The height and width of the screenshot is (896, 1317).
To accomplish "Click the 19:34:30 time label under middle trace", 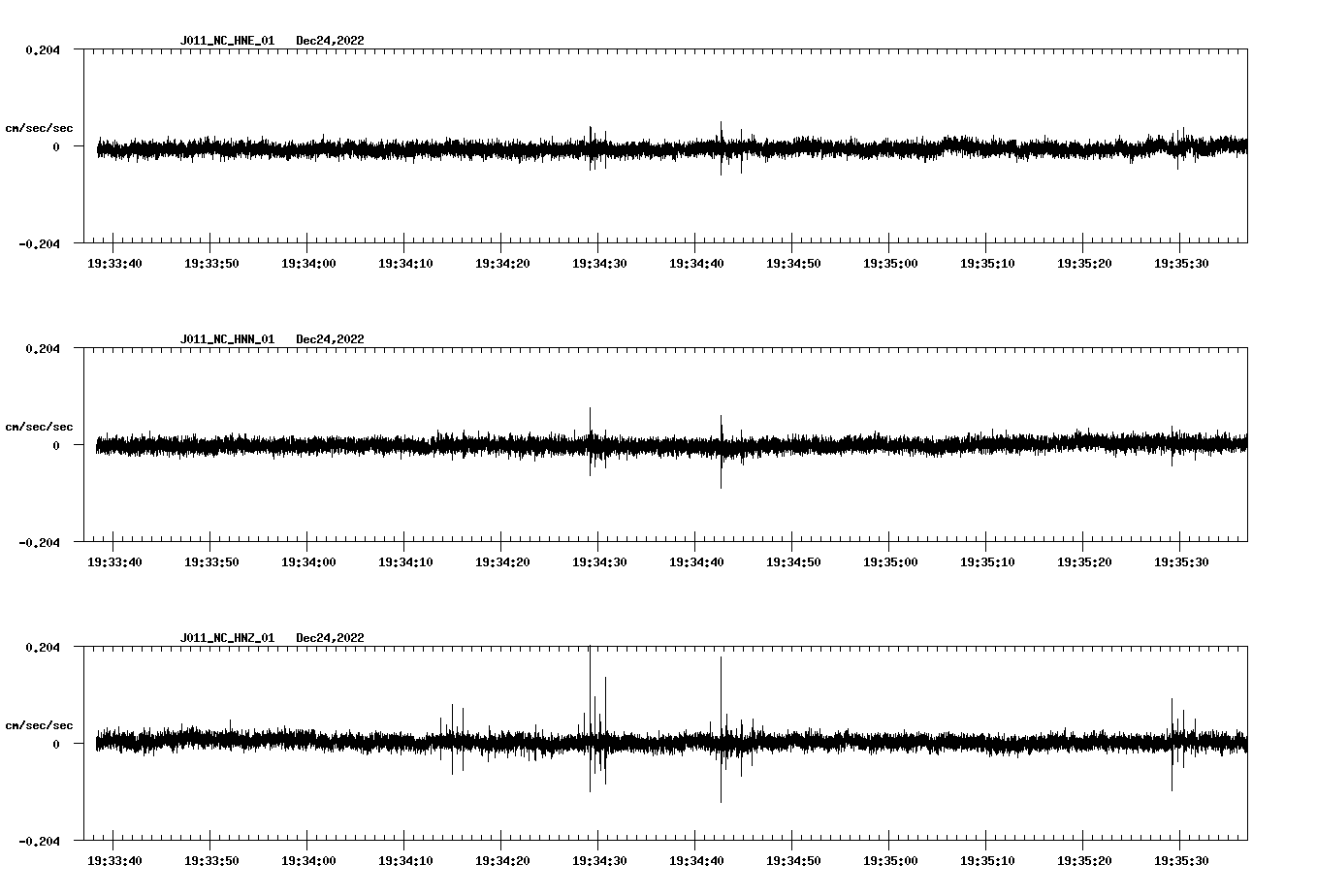I will 599,560.
